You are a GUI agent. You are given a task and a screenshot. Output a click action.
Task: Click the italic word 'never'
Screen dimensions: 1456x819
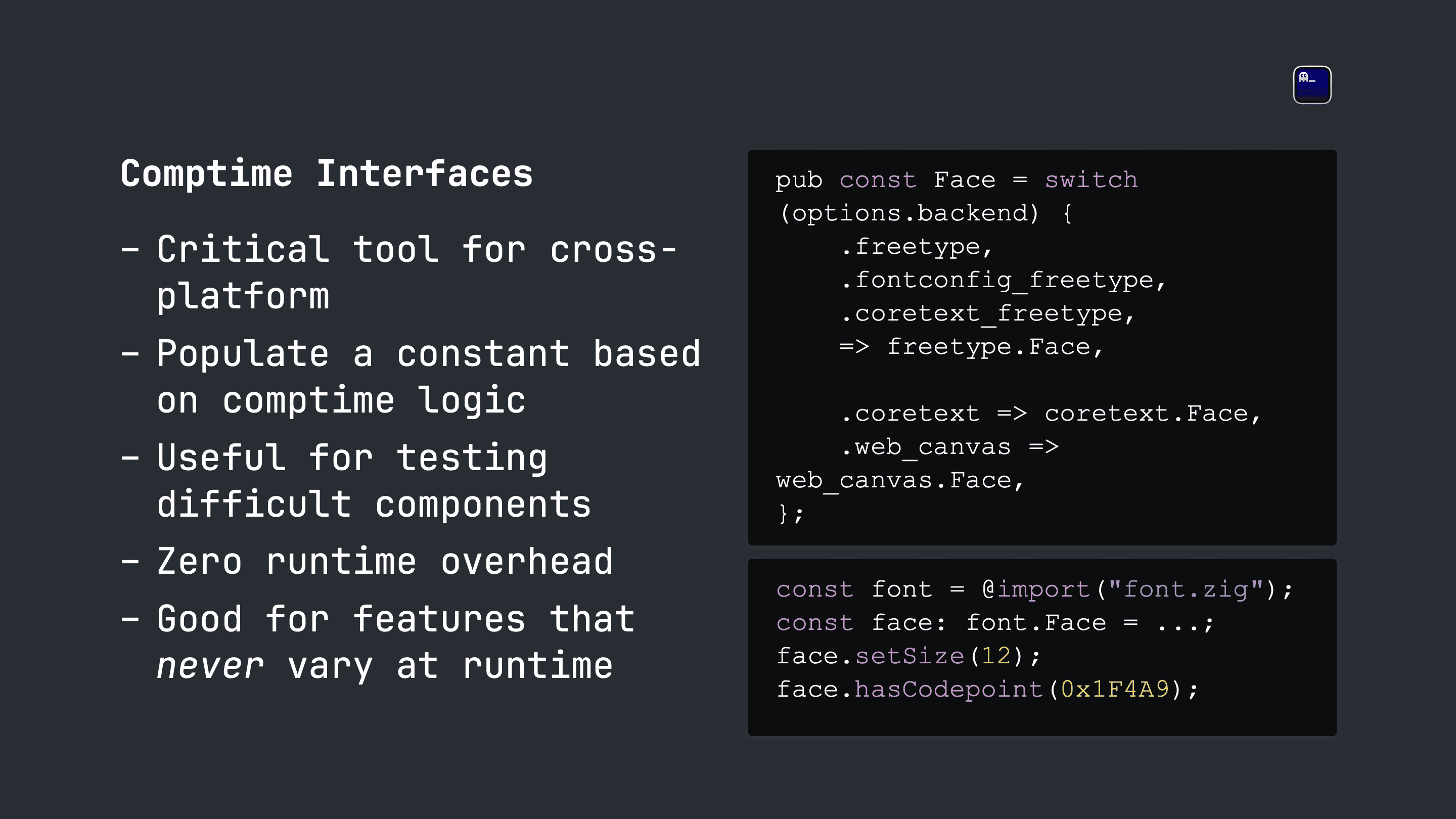(210, 666)
